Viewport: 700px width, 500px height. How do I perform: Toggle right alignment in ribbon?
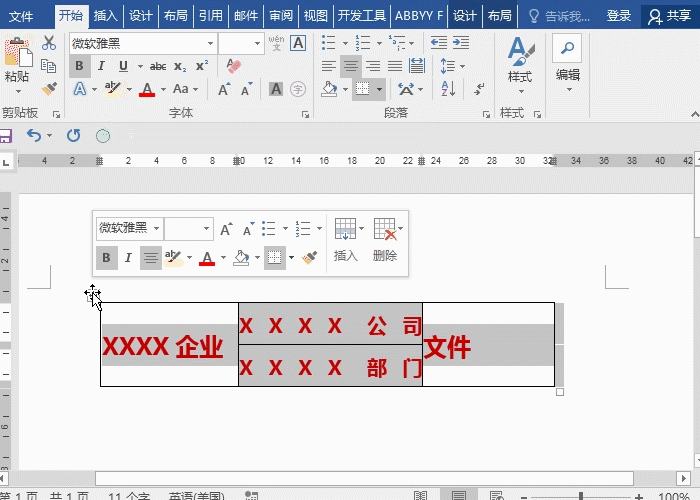[x=373, y=66]
